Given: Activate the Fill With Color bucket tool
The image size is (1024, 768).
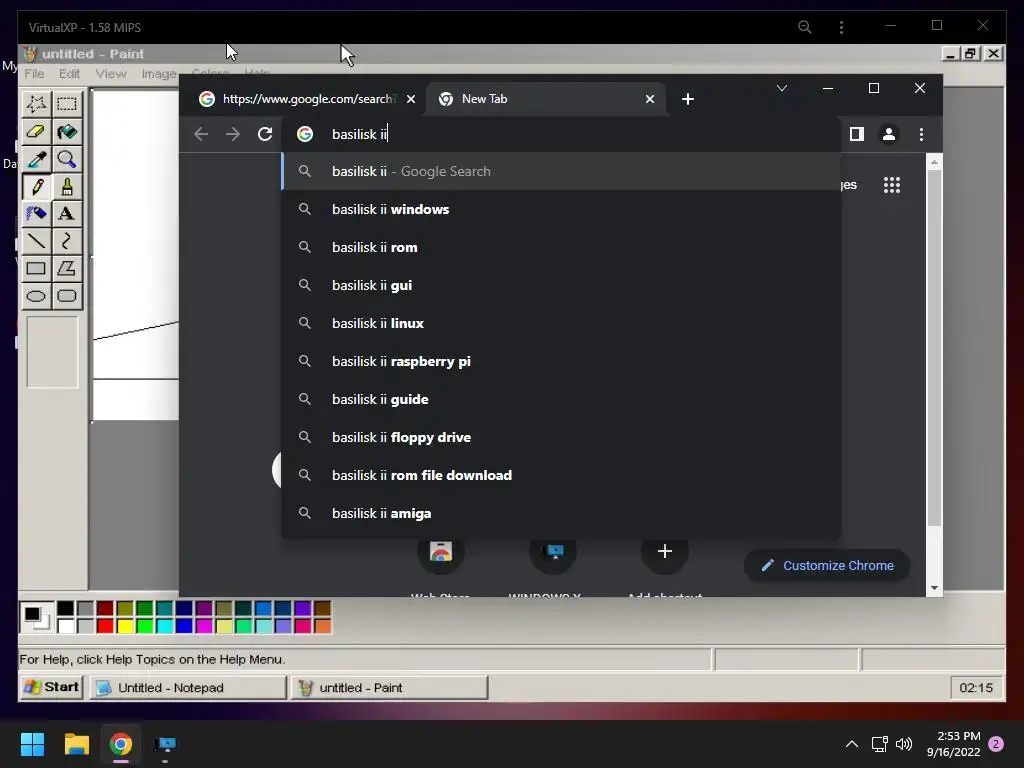Looking at the screenshot, I should tap(67, 132).
